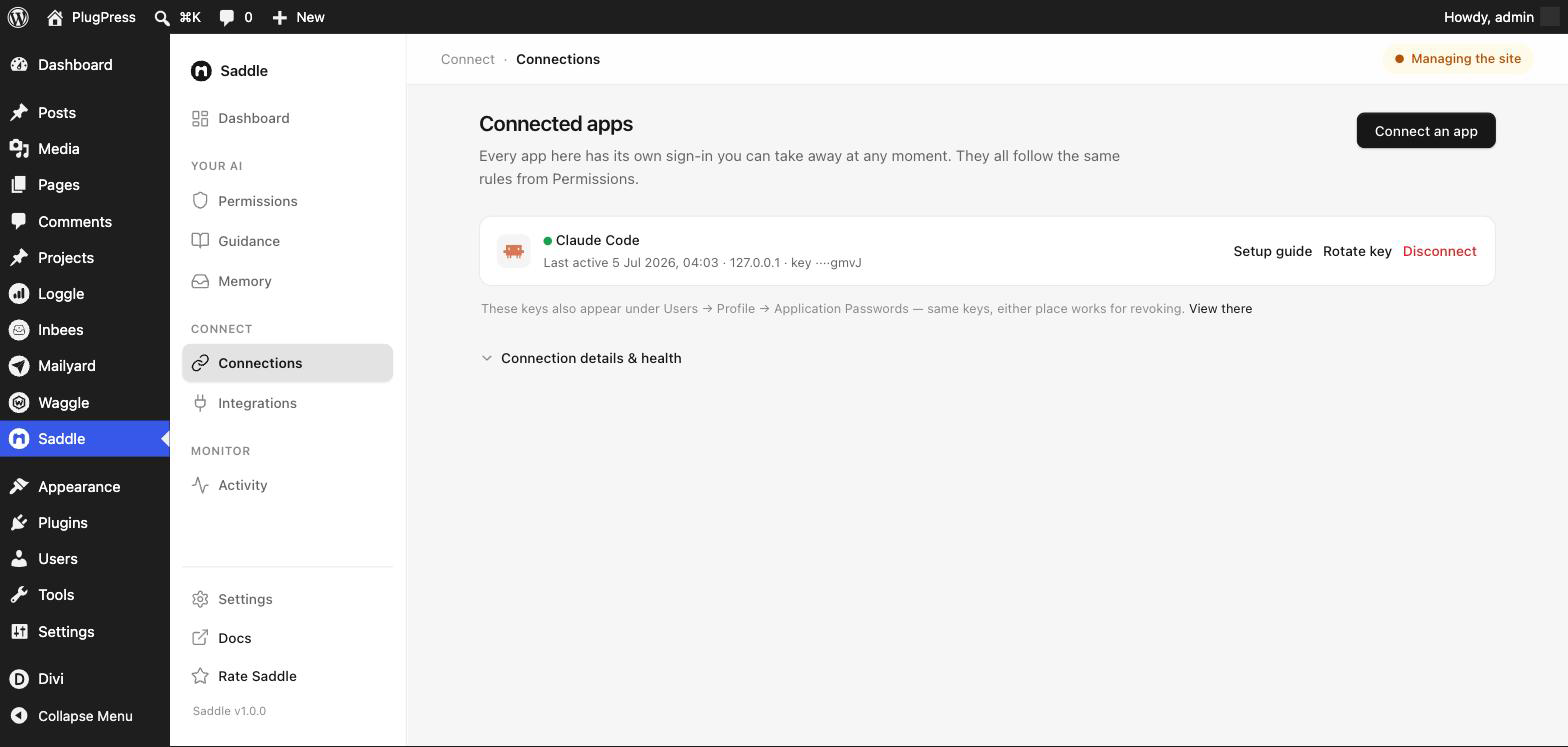Image resolution: width=1568 pixels, height=747 pixels.
Task: Open the admin avatar in top bar
Action: (x=1550, y=17)
